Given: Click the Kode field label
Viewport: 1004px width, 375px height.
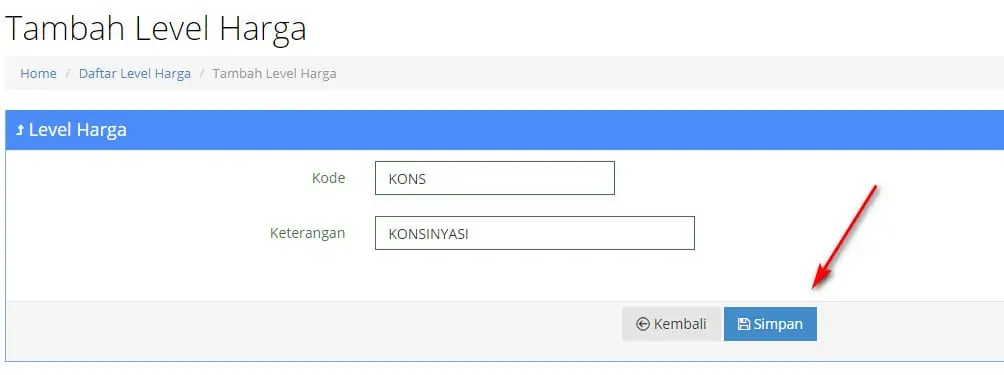Looking at the screenshot, I should pyautogui.click(x=328, y=178).
